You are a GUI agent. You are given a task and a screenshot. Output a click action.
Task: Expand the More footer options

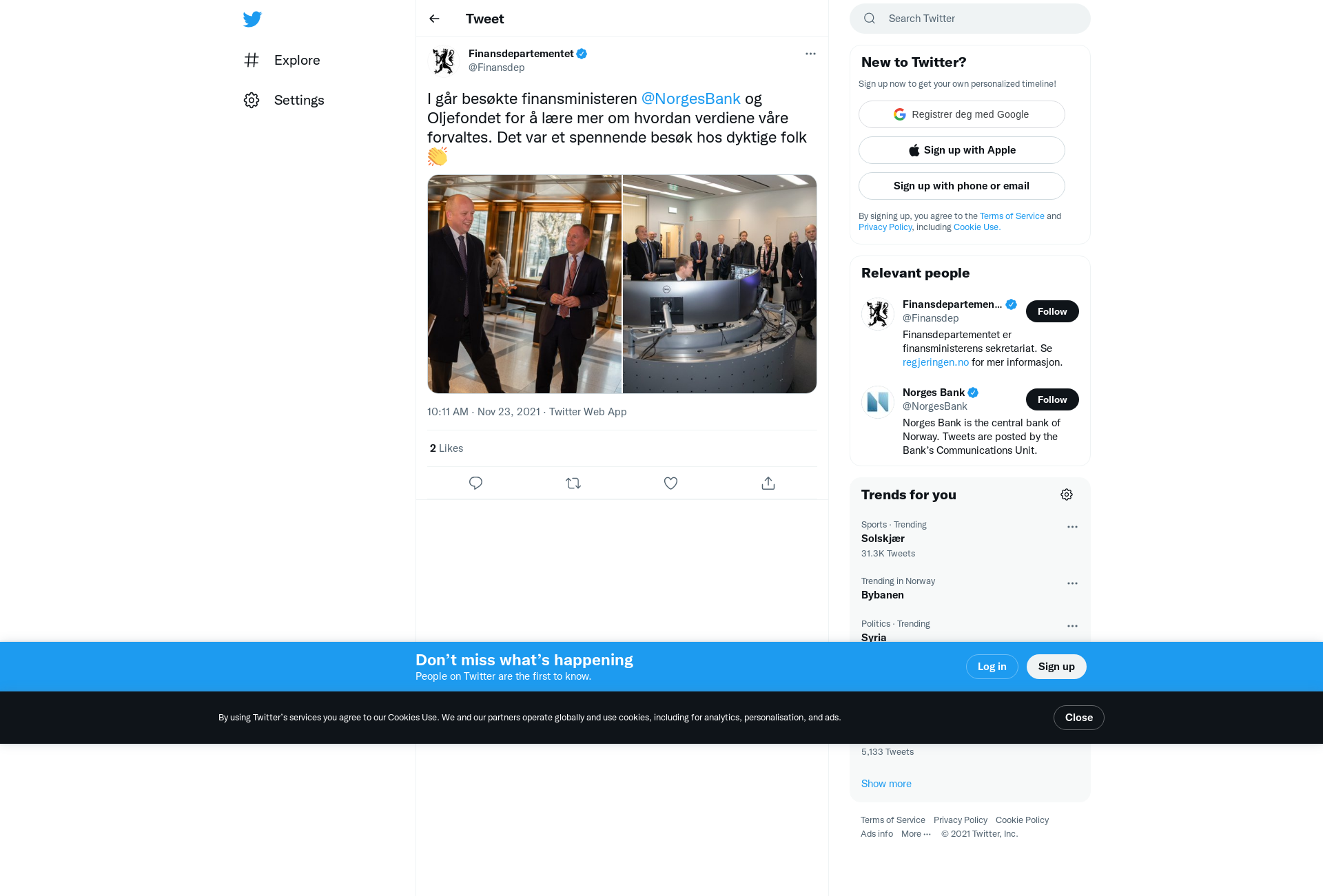pos(916,833)
